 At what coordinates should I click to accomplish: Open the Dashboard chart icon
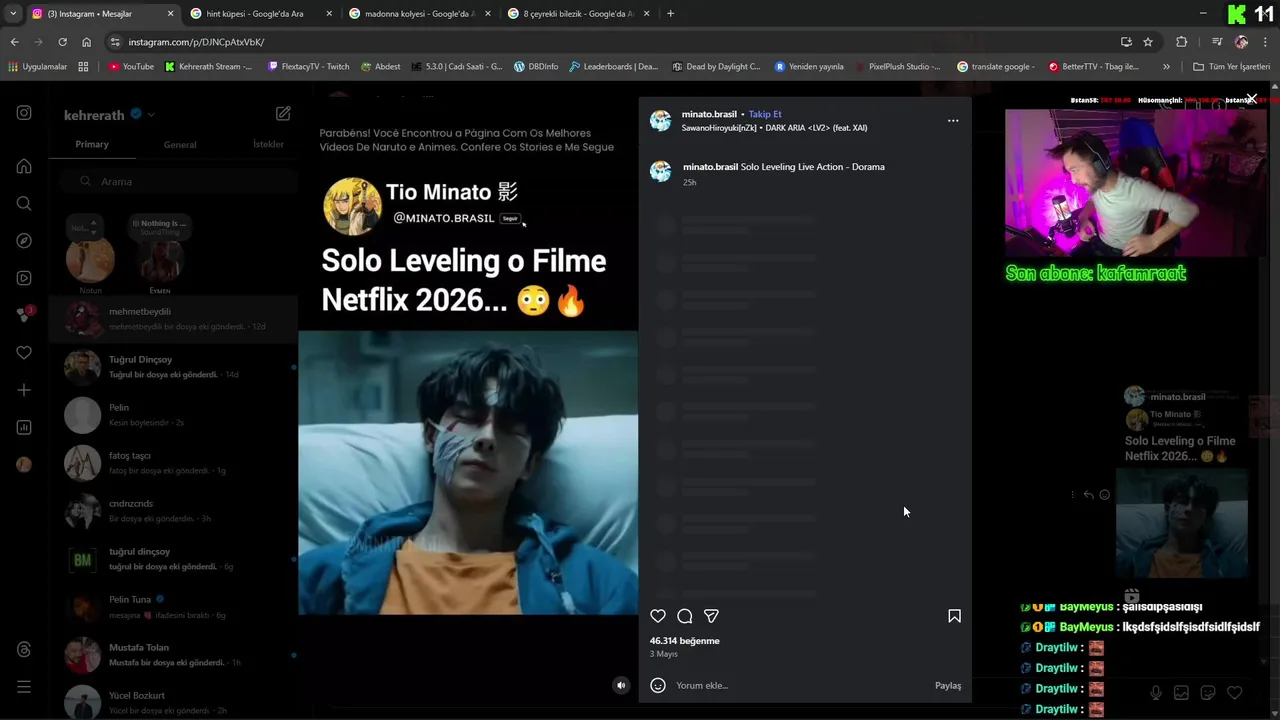point(24,427)
